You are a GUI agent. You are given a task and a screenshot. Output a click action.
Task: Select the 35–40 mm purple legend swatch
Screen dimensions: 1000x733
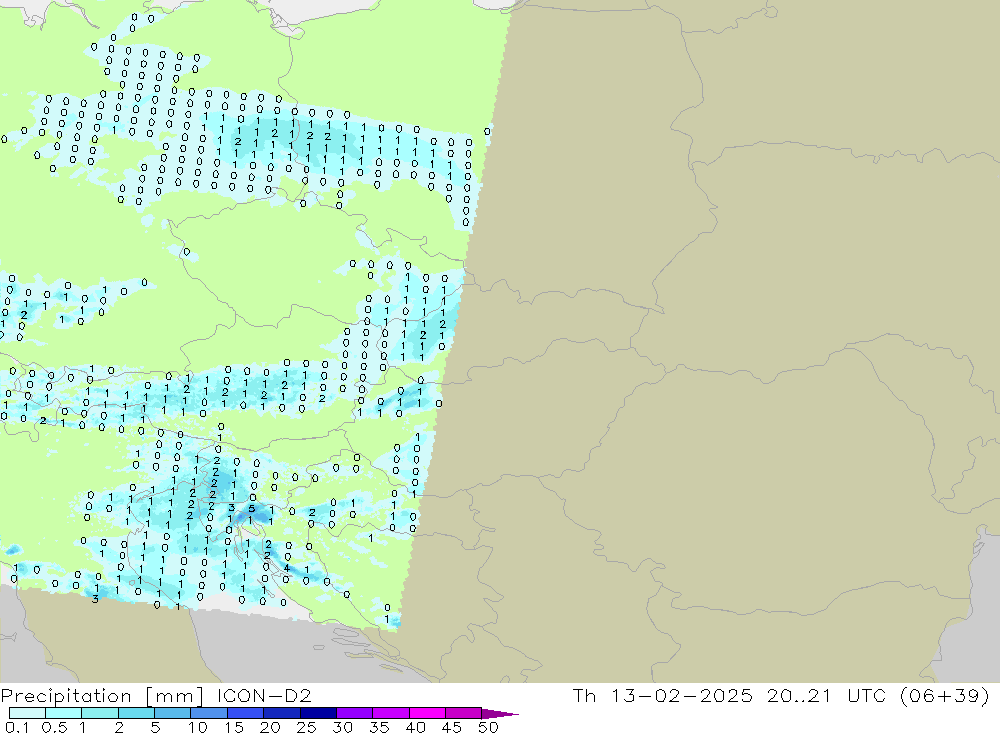pyautogui.click(x=390, y=713)
